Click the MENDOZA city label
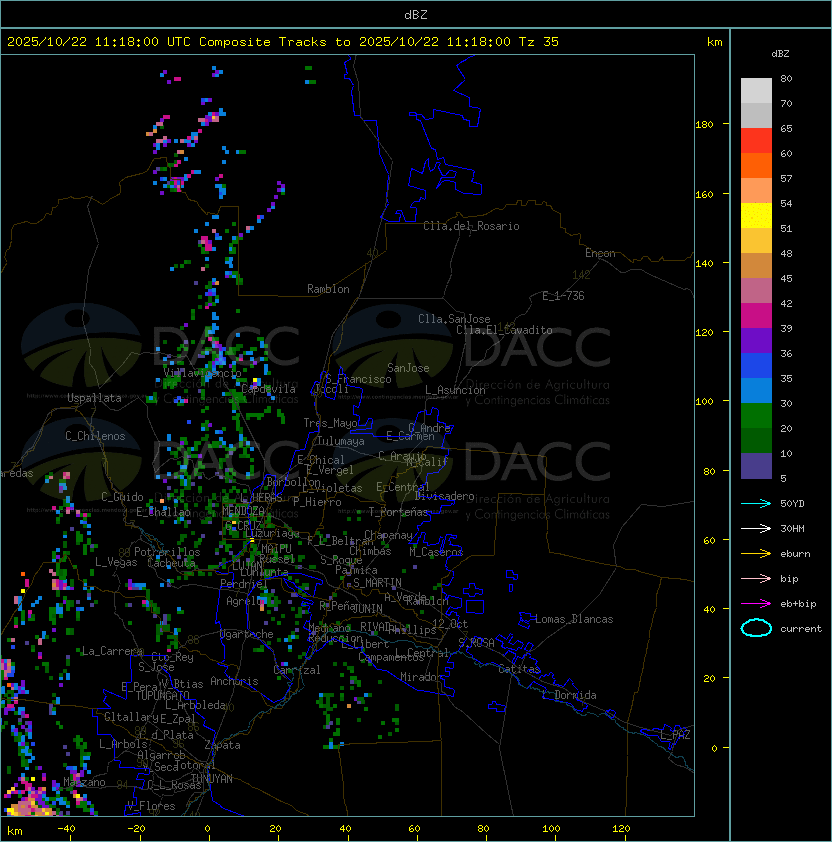The height and width of the screenshot is (842, 832). pyautogui.click(x=243, y=510)
